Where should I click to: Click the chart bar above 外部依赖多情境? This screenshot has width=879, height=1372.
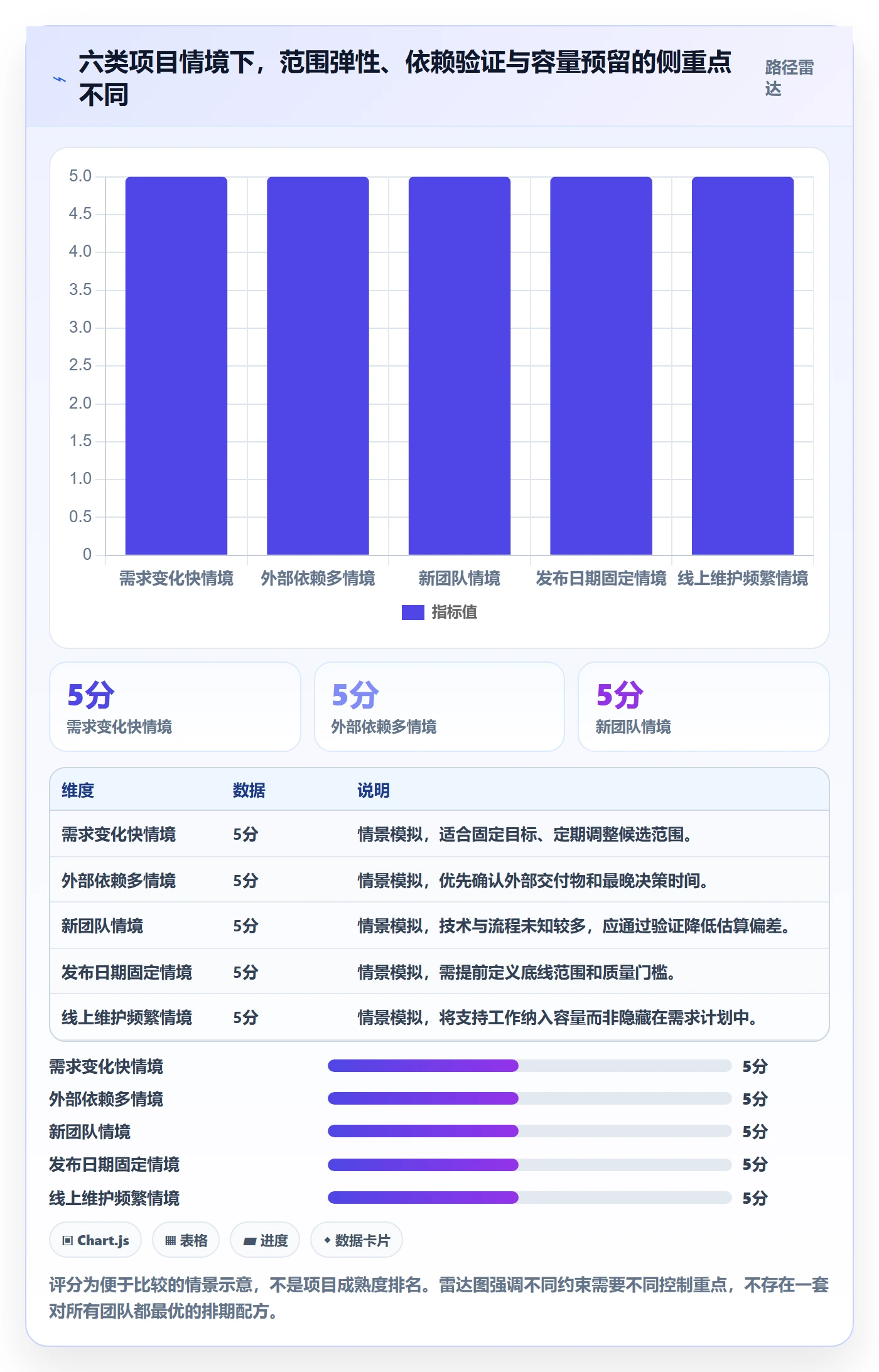pyautogui.click(x=318, y=366)
